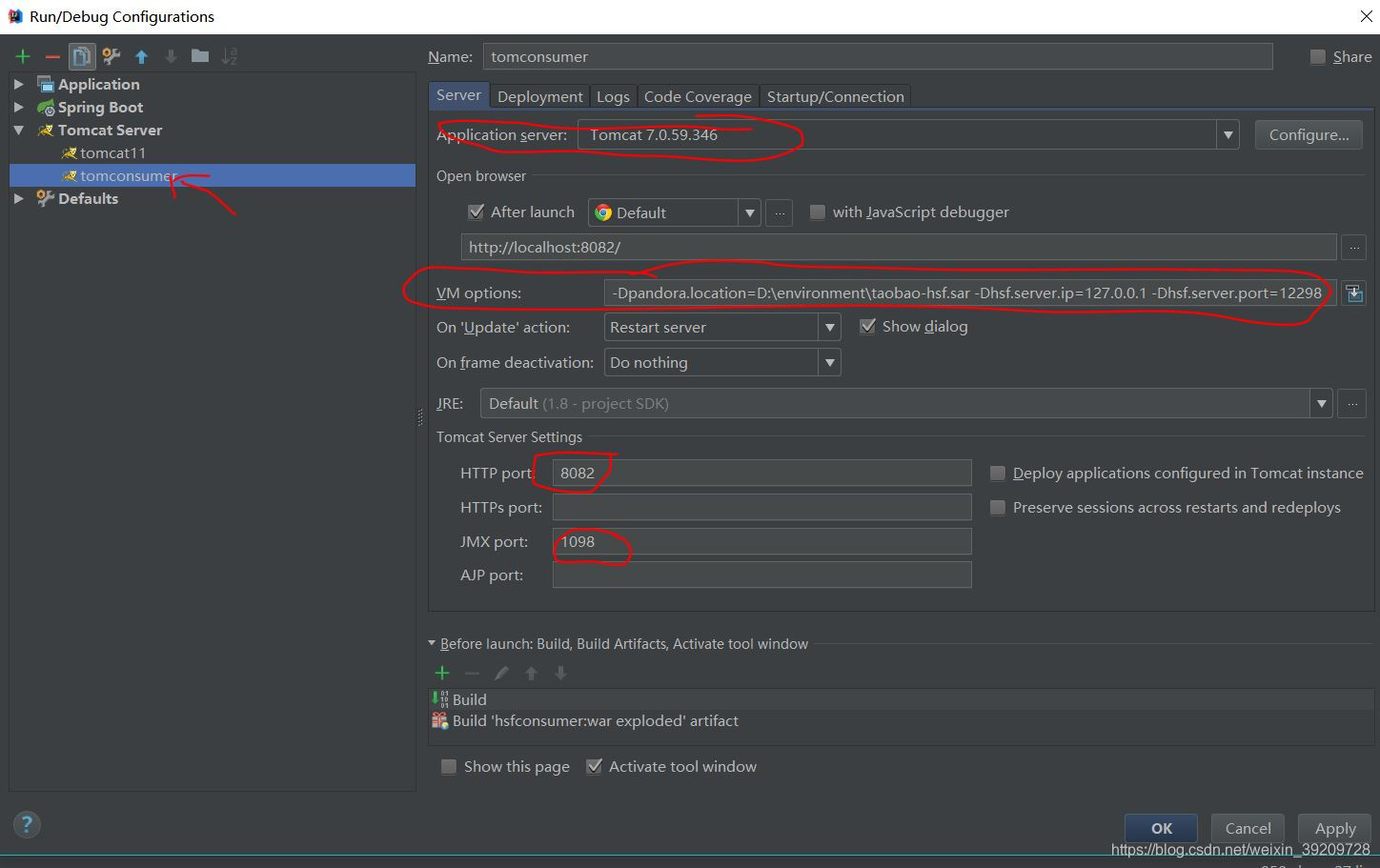Image resolution: width=1380 pixels, height=868 pixels.
Task: Open JRE browse ellipsis button
Action: 1351,404
